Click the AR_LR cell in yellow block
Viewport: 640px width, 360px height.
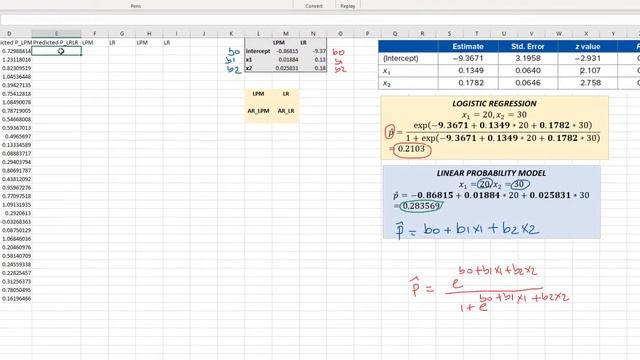click(x=286, y=111)
